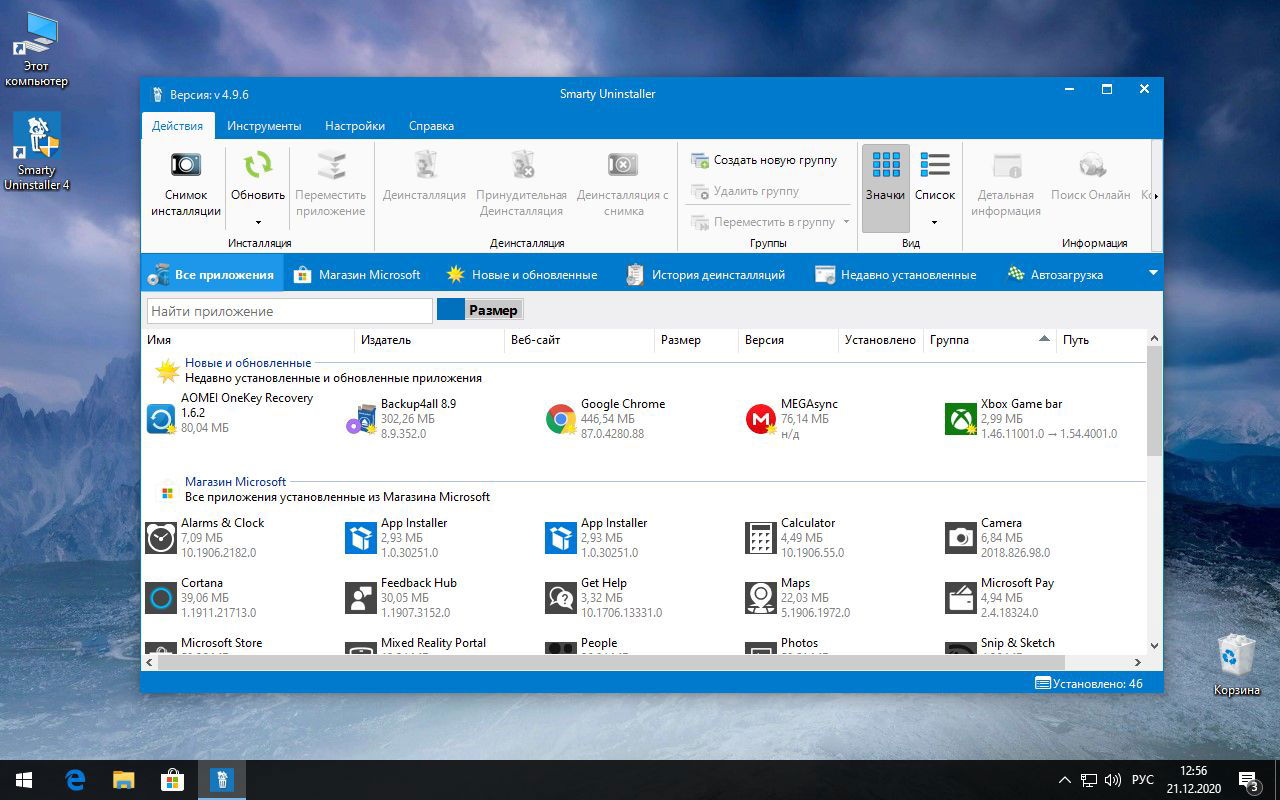The image size is (1280, 800).
Task: Select the Microsoft Pay icon
Action: point(961,597)
